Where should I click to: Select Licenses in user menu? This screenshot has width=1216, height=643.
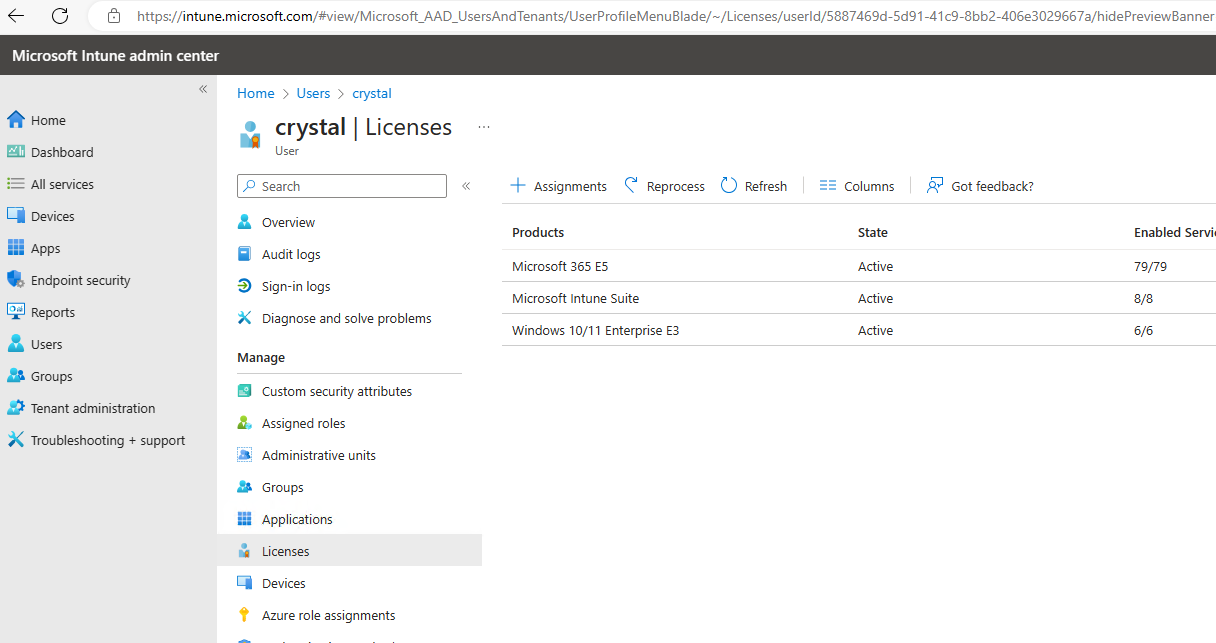click(349, 551)
